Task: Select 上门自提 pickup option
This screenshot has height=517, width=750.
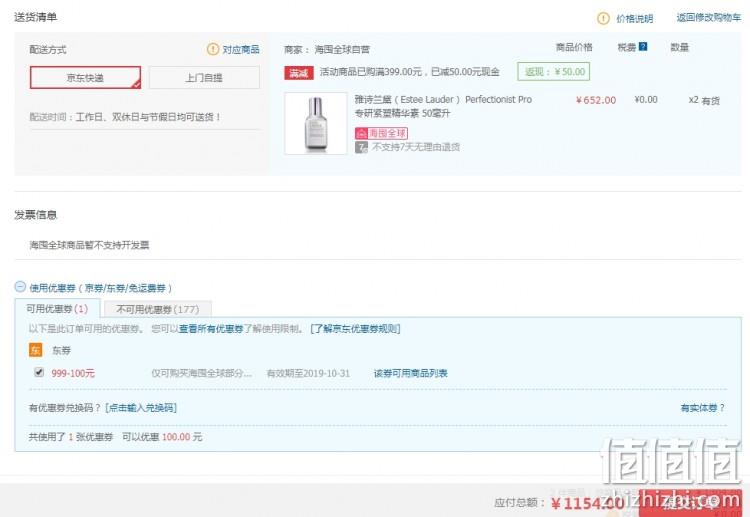Action: click(x=204, y=77)
